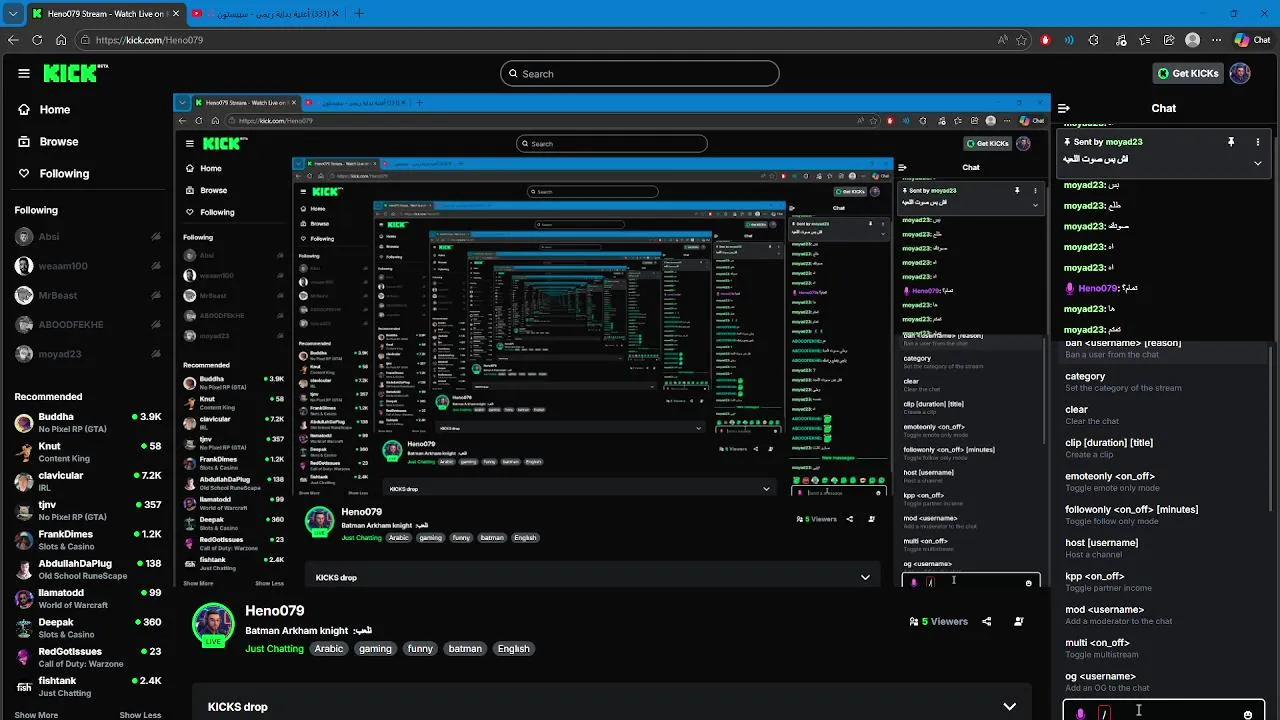This screenshot has height=720, width=1280.
Task: Click the tjnv avatar in the main Recommended list
Action: 24,511
